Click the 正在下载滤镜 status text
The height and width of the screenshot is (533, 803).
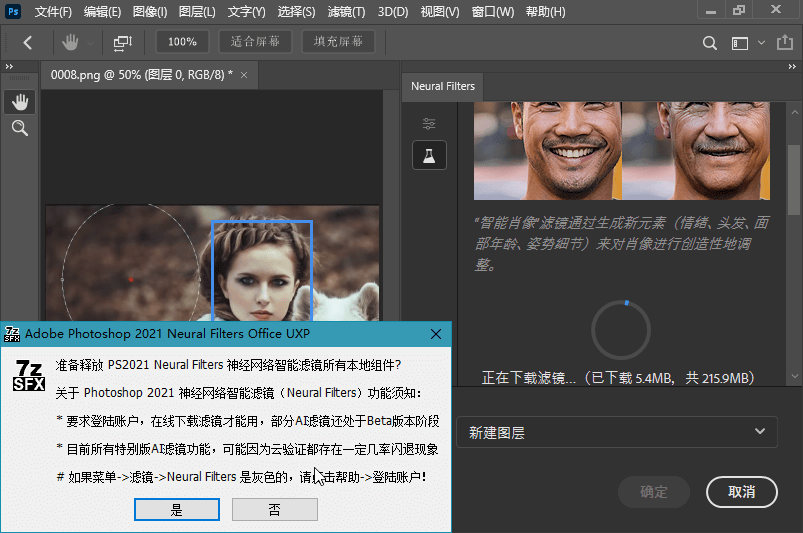(x=618, y=378)
